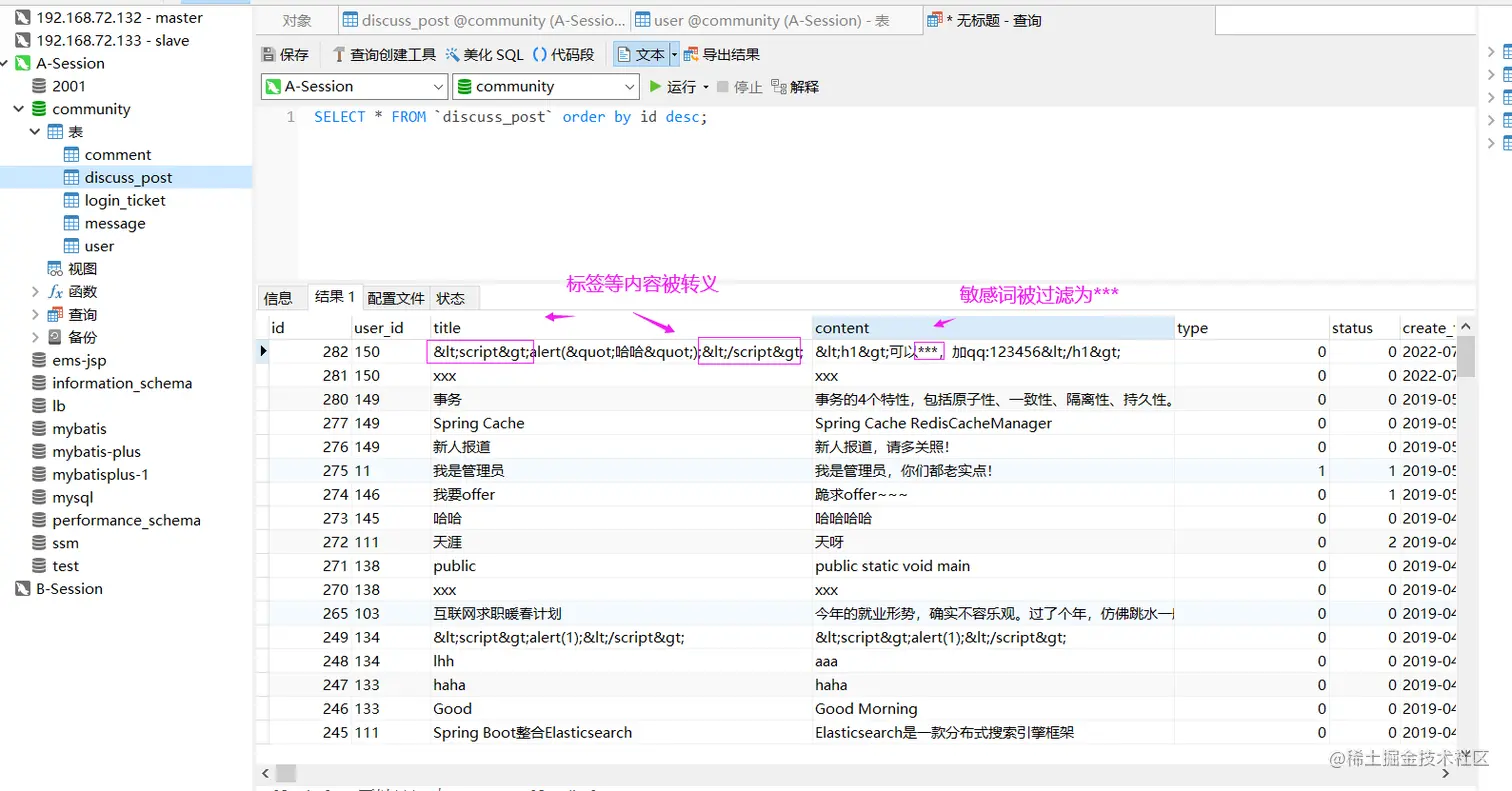Click the Save (保存) toolbar button
The height and width of the screenshot is (791, 1512).
285,55
